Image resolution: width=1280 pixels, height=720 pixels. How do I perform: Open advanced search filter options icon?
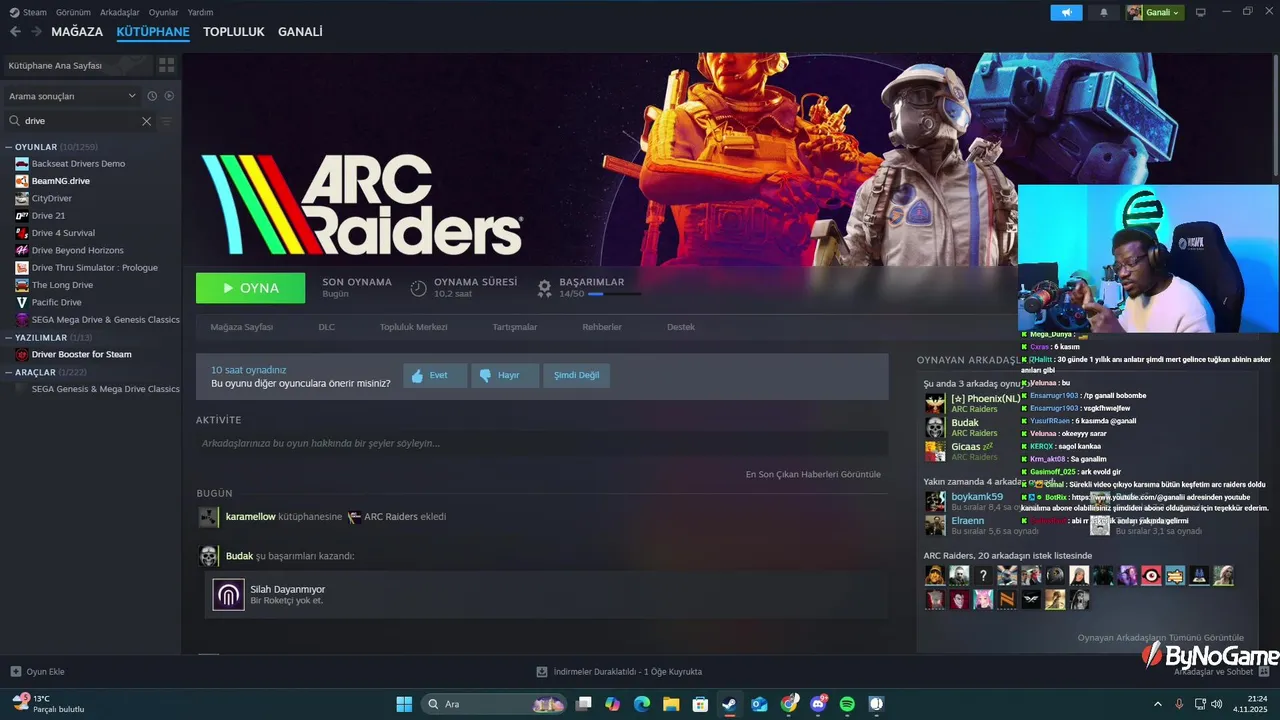[167, 121]
